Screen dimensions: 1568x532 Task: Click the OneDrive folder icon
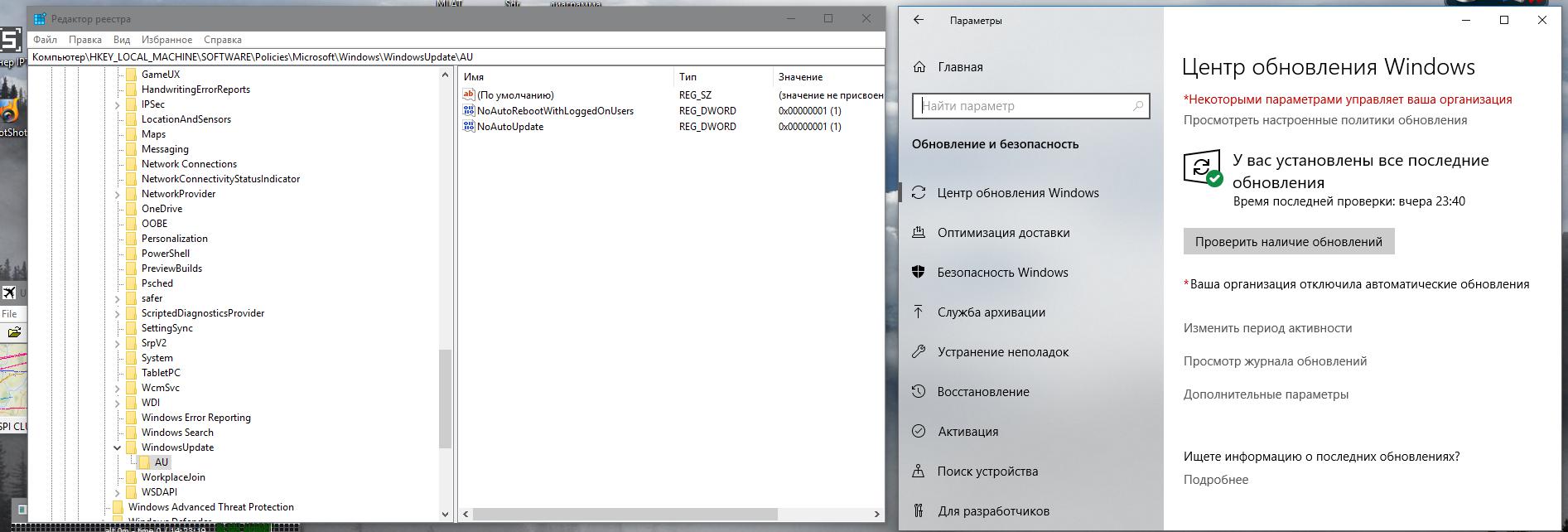click(131, 209)
